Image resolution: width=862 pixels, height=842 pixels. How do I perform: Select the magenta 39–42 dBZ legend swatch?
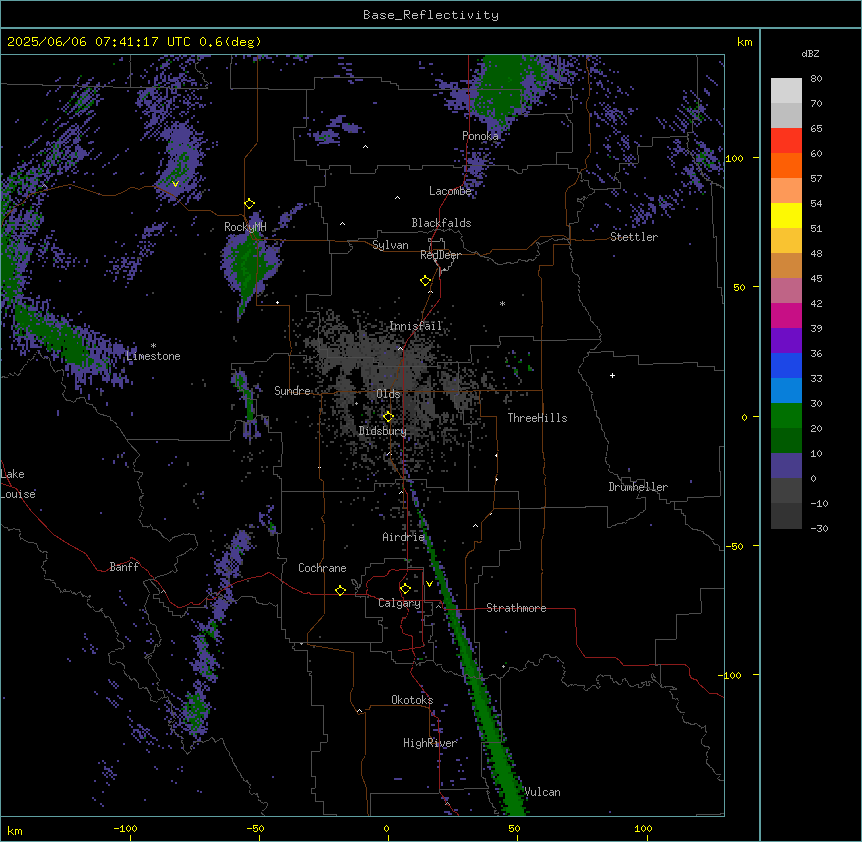pos(786,315)
